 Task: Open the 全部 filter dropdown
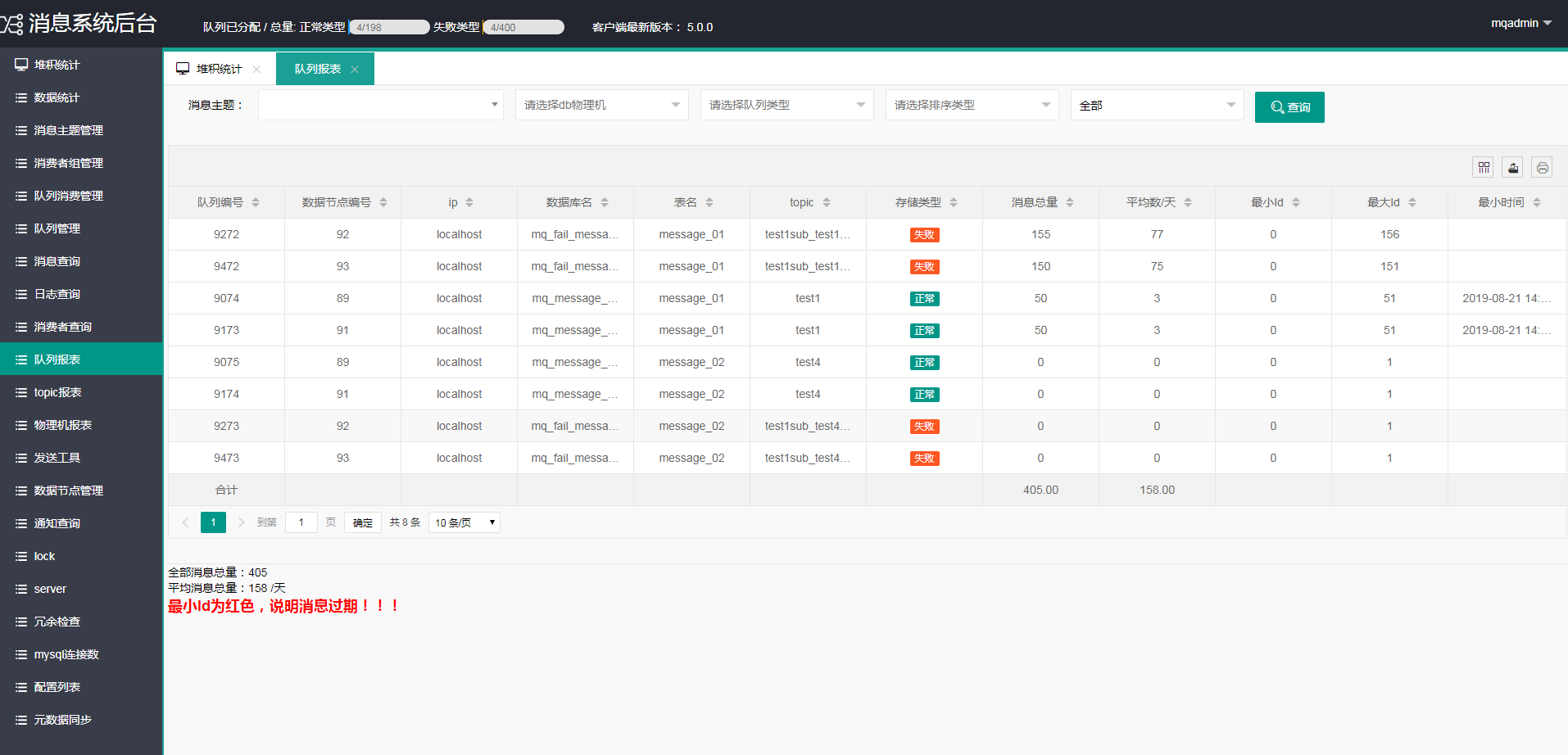pos(1158,105)
